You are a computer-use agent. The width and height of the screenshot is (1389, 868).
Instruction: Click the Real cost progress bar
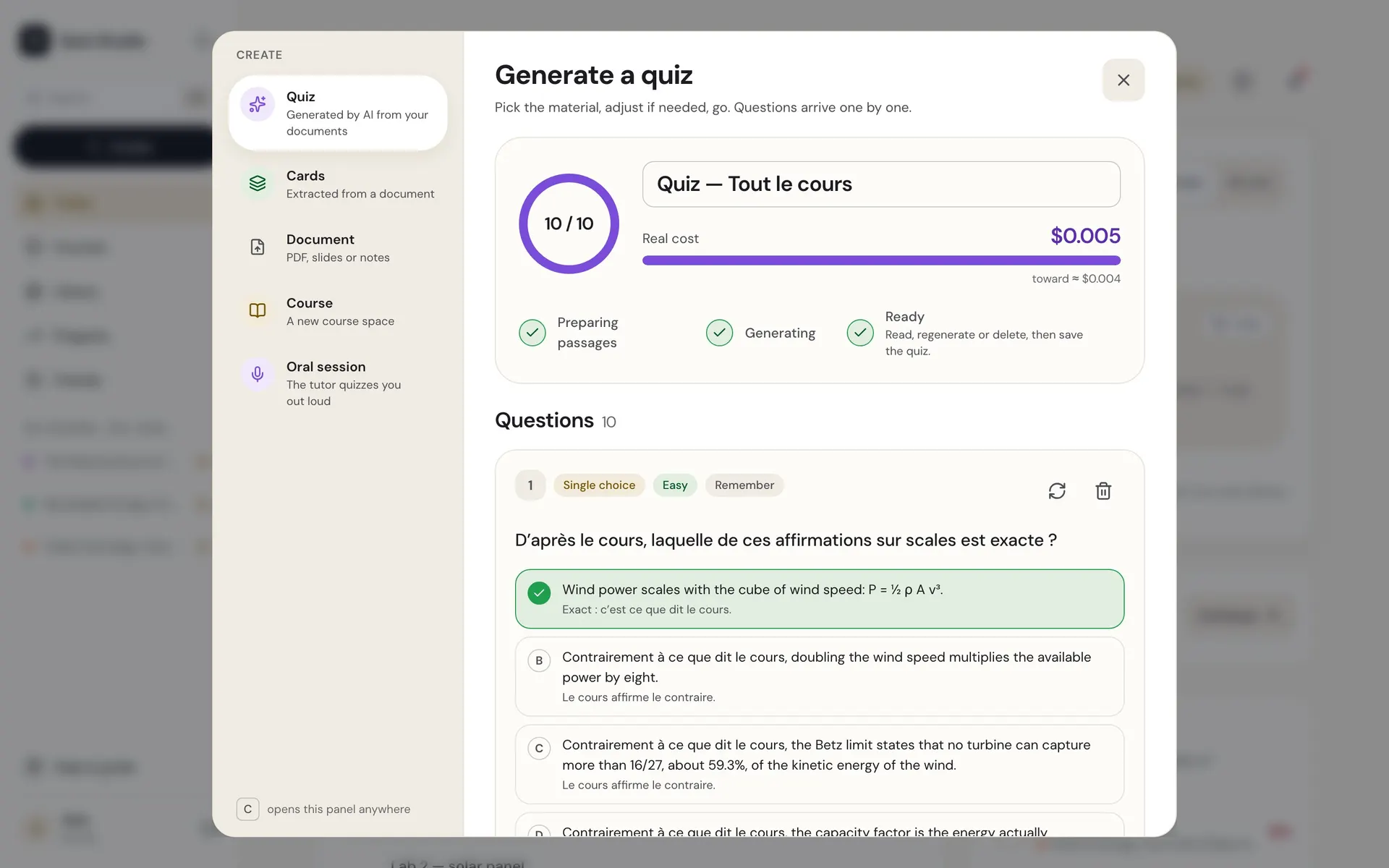pyautogui.click(x=881, y=260)
